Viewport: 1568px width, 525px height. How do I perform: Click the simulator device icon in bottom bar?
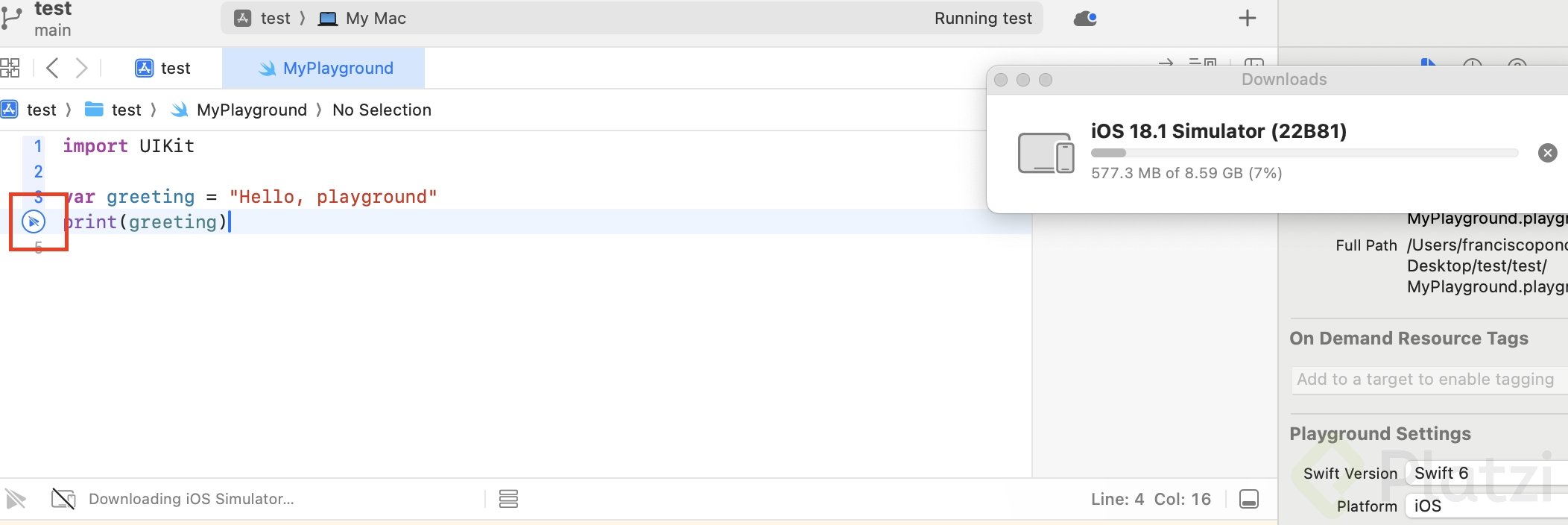63,498
